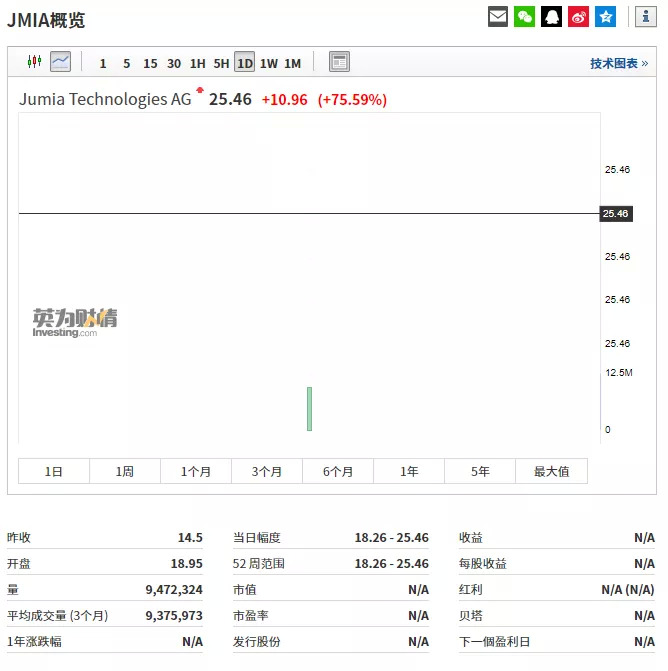668x671 pixels.
Task: Select the 1M chart interval
Action: click(293, 64)
